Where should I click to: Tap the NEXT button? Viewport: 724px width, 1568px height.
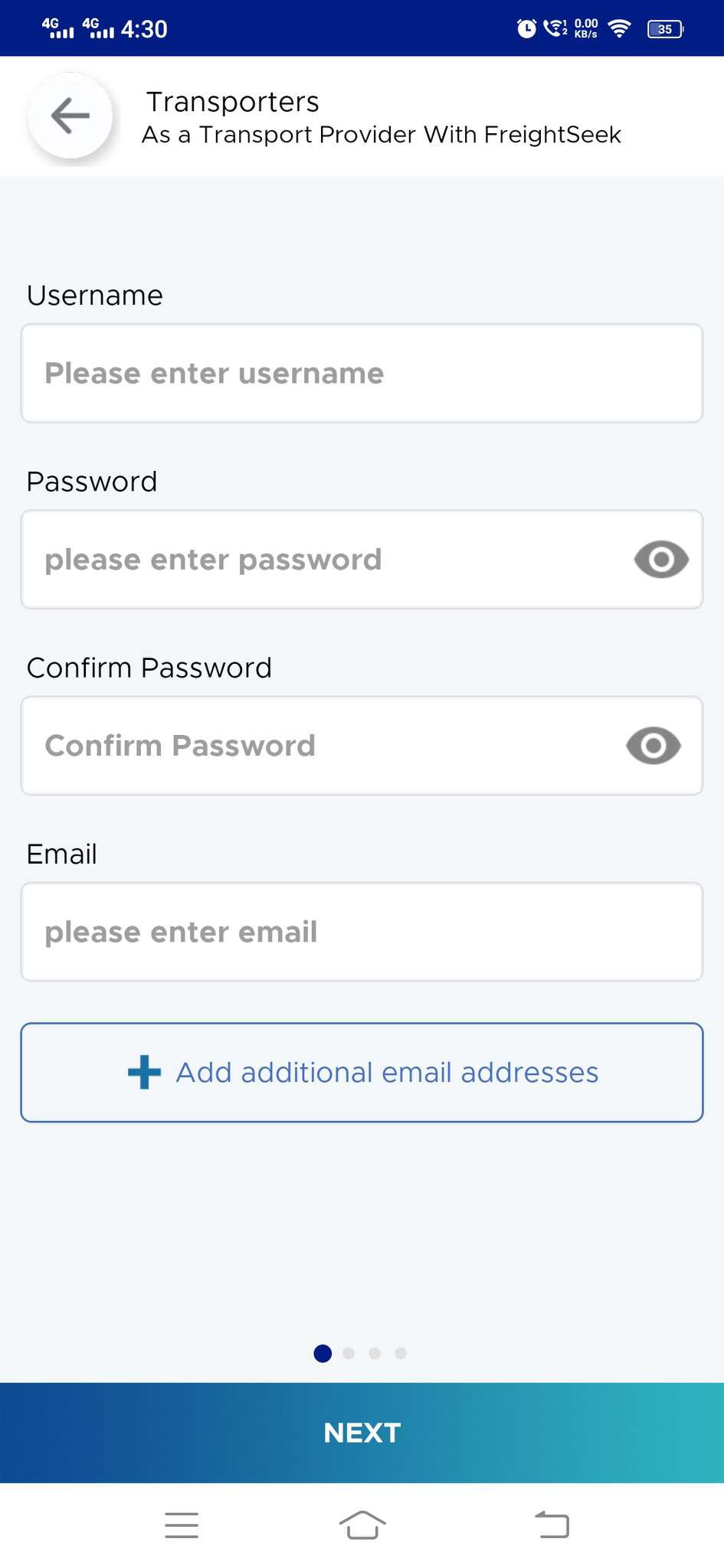[362, 1432]
